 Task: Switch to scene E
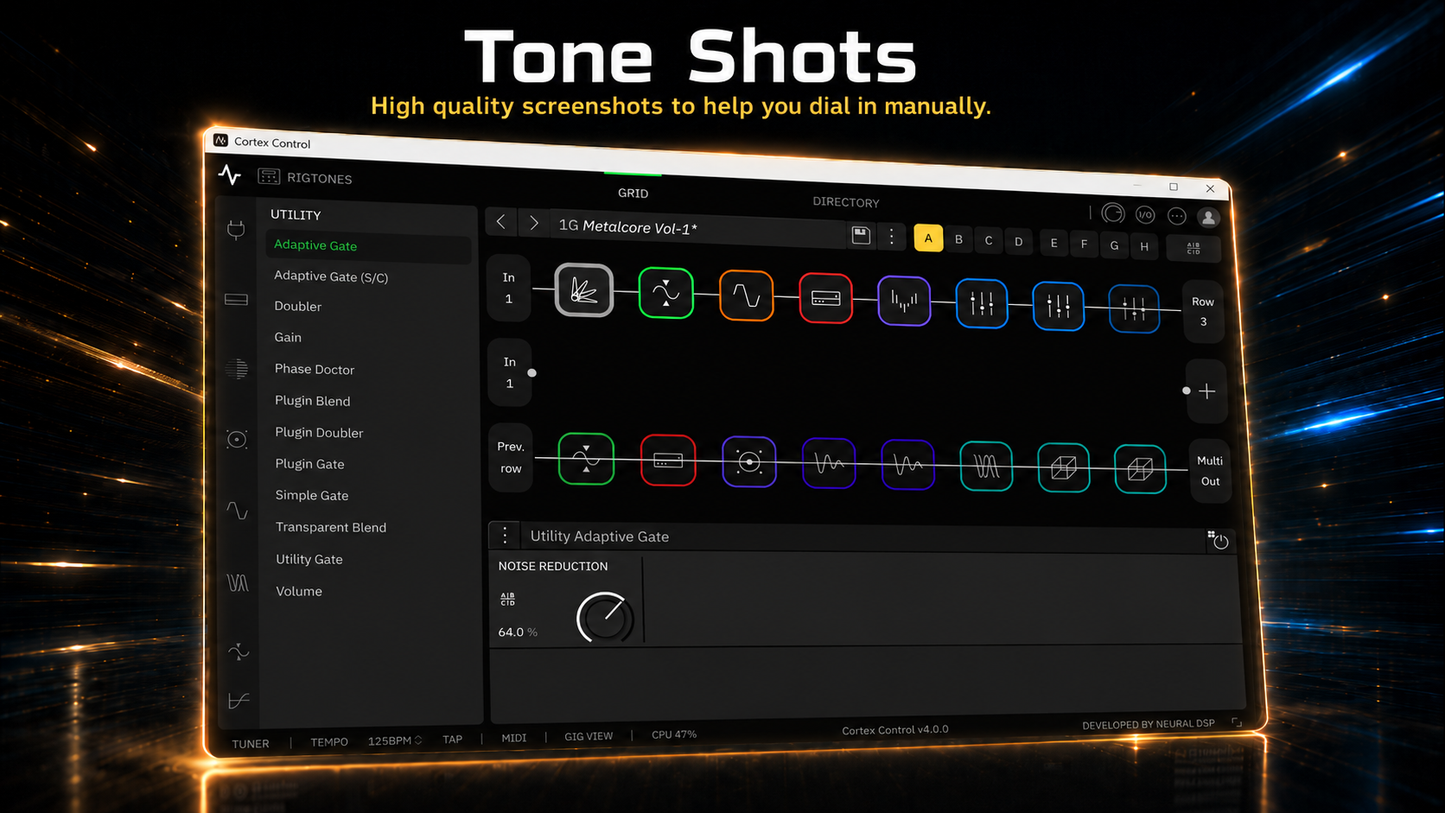point(1054,242)
